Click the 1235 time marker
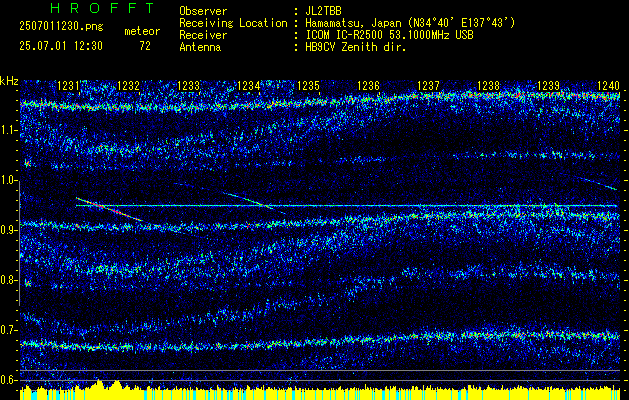 click(308, 85)
